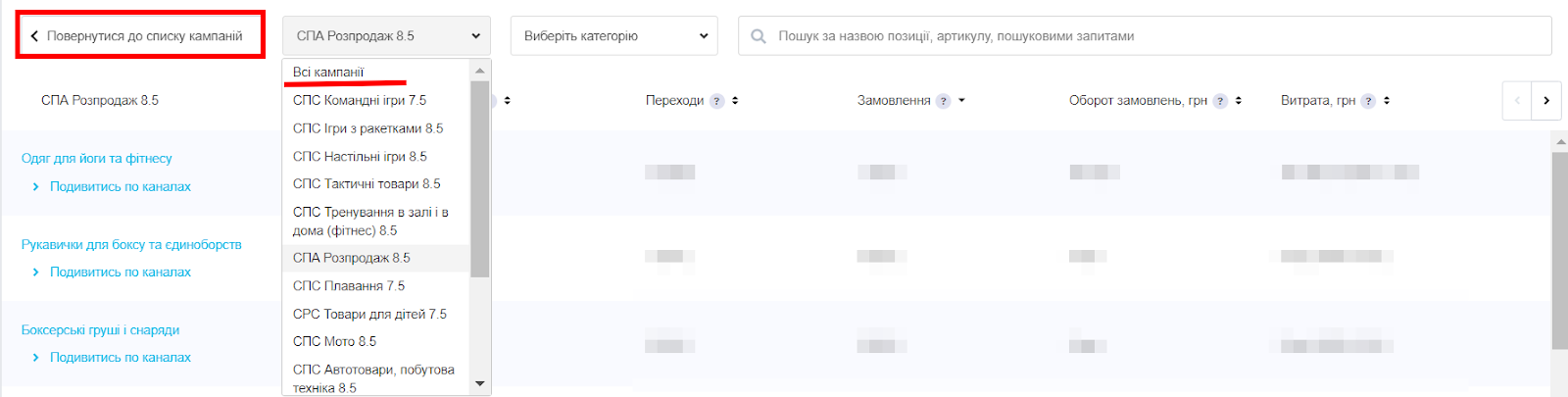The image size is (1568, 397).
Task: Click the table scroll-right arrow button
Action: [1546, 100]
